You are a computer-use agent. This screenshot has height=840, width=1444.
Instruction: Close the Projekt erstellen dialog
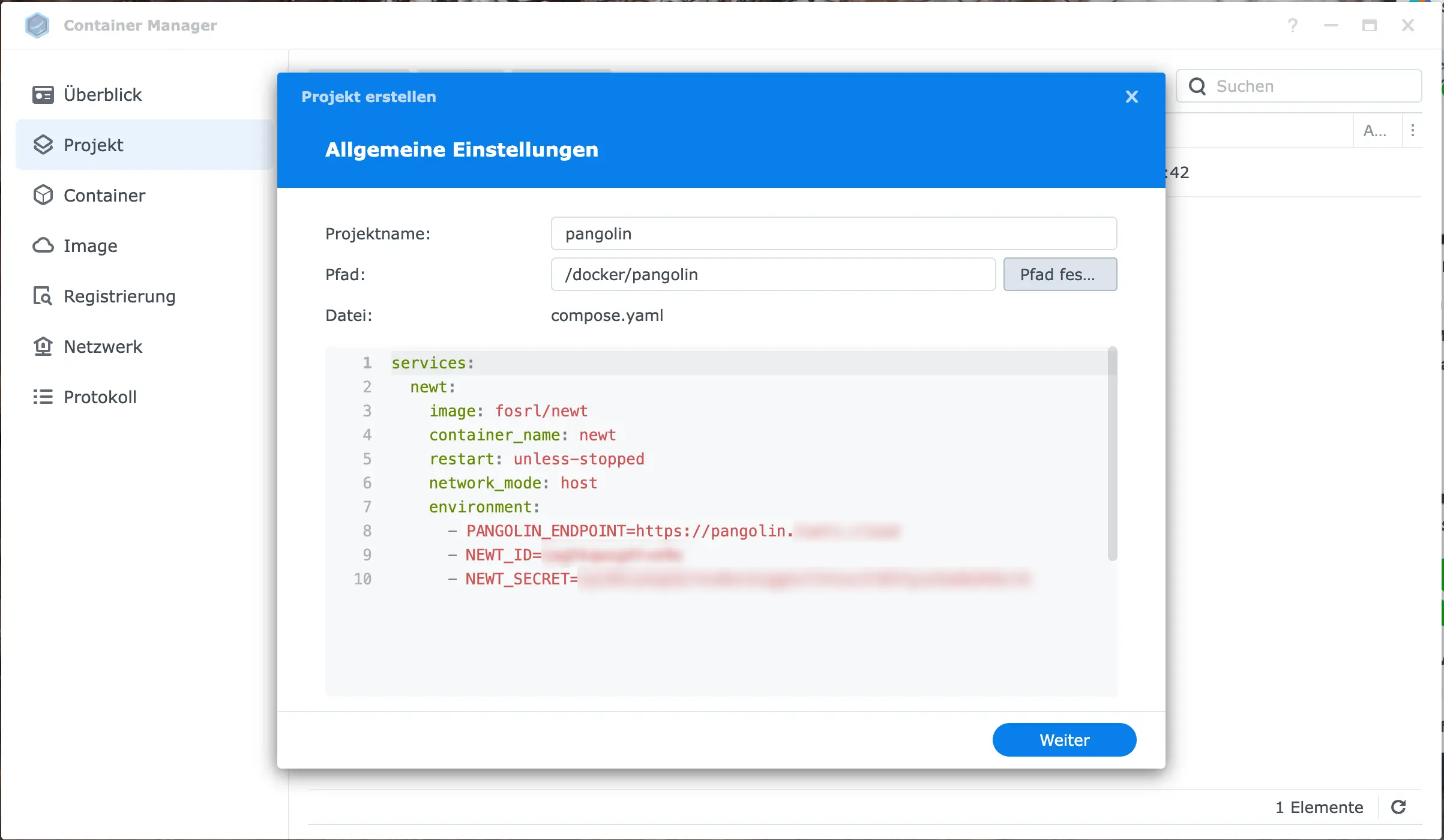point(1131,96)
